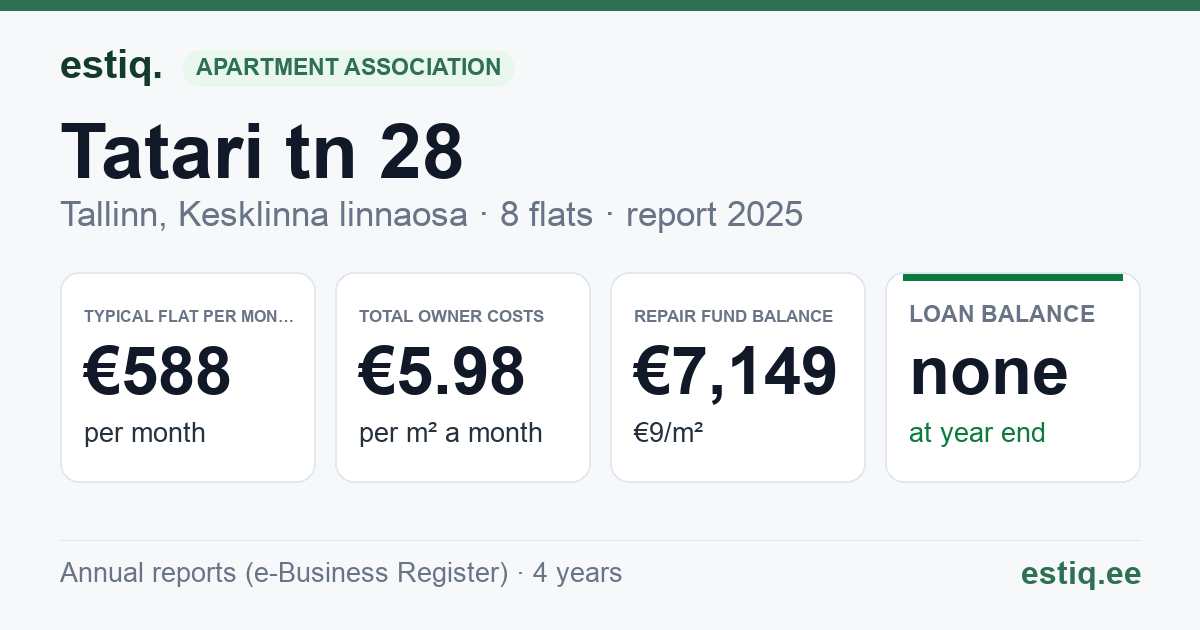Click the €9/m² label
This screenshot has width=1200, height=630.
(x=669, y=433)
